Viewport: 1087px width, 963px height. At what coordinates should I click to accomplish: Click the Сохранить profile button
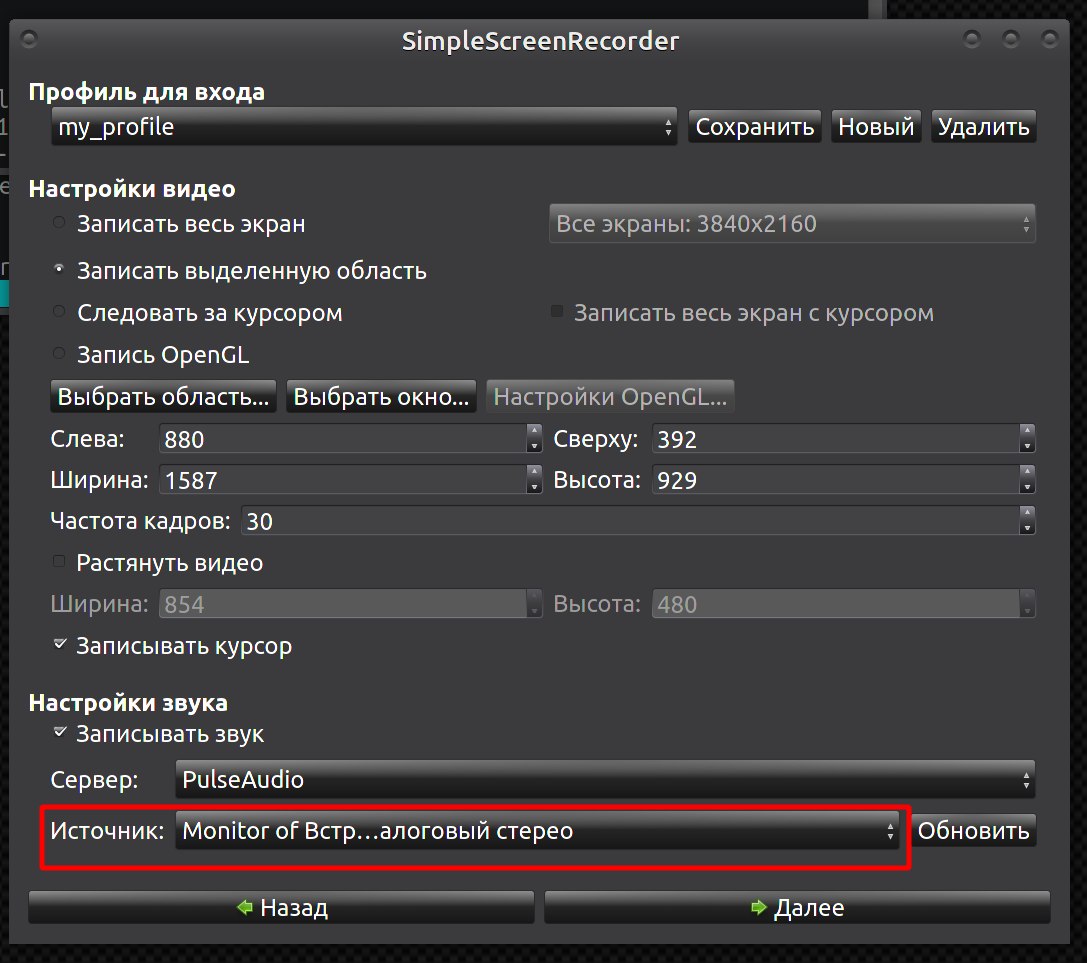pos(754,127)
